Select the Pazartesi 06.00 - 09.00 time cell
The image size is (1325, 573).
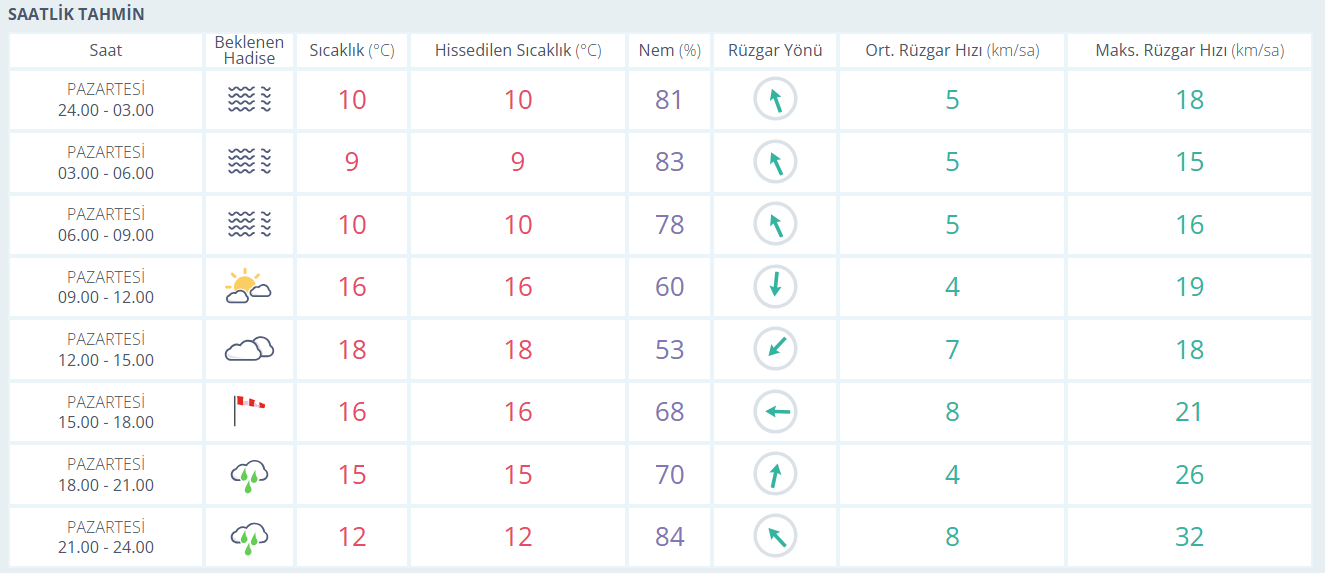[x=106, y=225]
